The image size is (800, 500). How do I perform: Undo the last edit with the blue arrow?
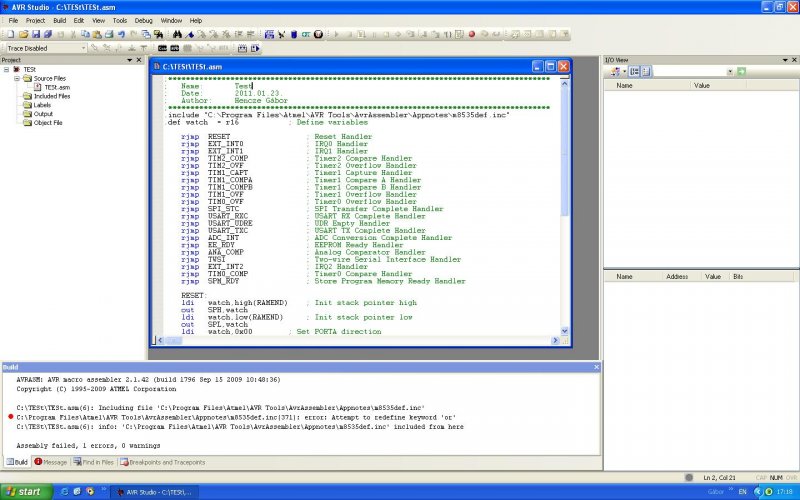tap(121, 34)
